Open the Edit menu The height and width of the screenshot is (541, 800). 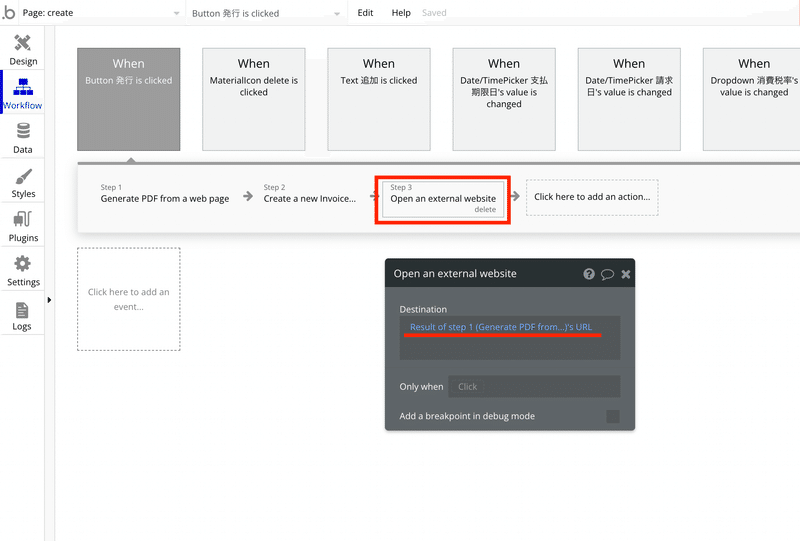click(365, 13)
